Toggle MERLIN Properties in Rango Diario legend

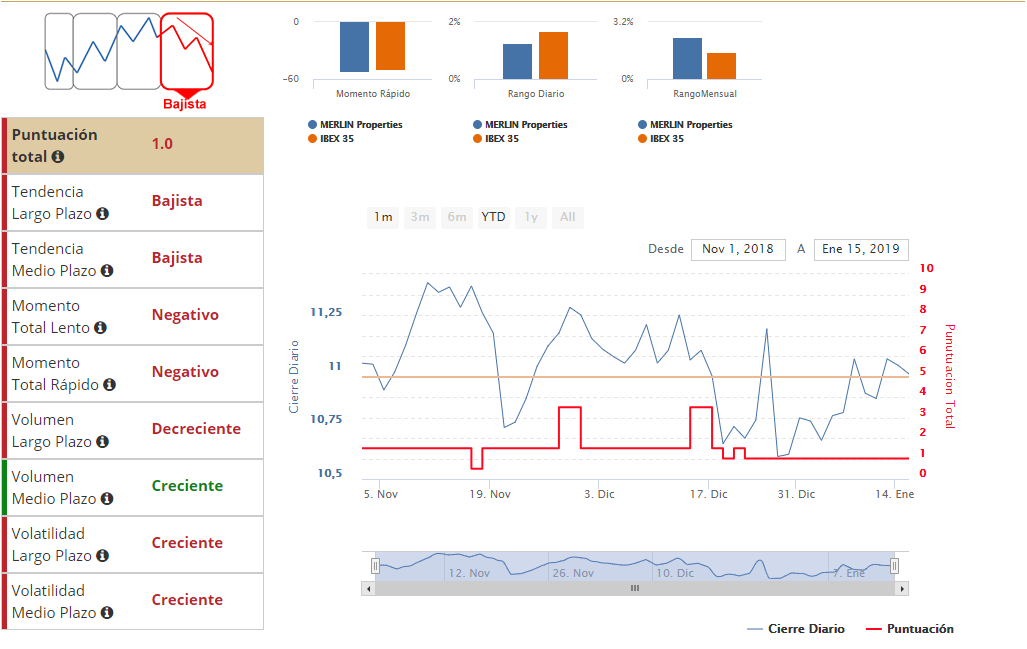coord(521,124)
